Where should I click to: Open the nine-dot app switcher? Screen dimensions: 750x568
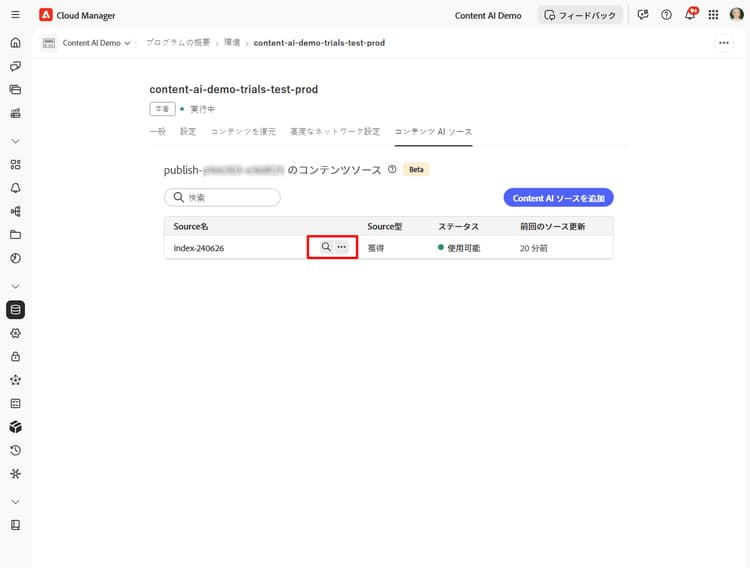[713, 15]
